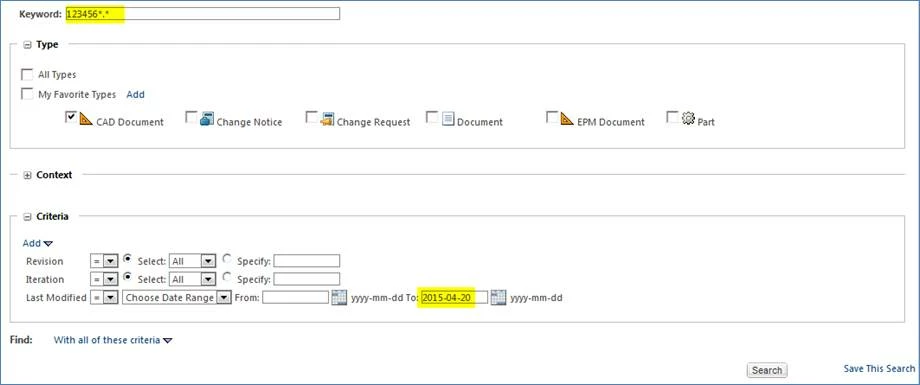Expand the Context section

click(x=27, y=175)
